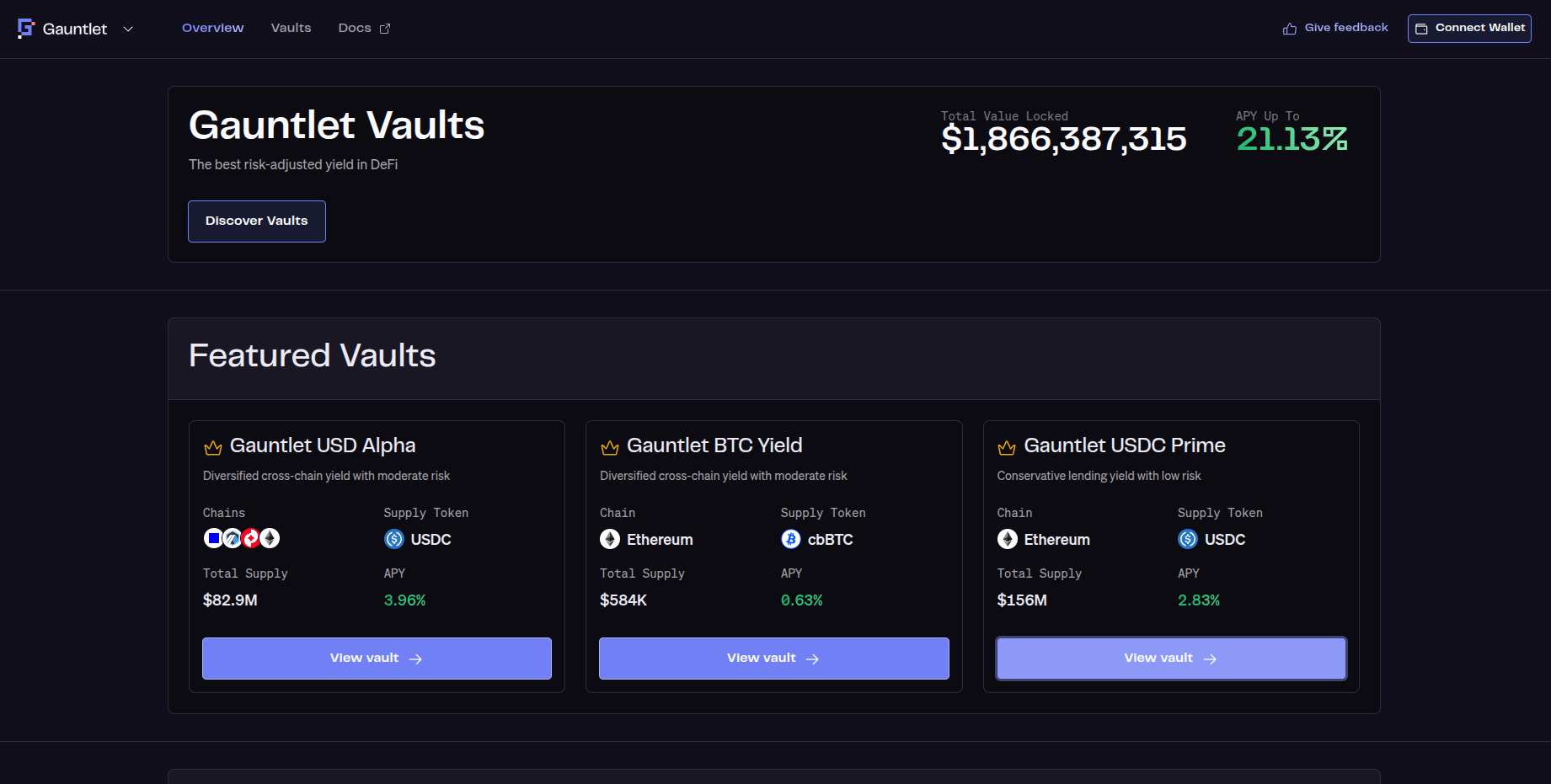Click the crown icon beside Gauntlet BTC Yield
The height and width of the screenshot is (784, 1551).
[610, 447]
